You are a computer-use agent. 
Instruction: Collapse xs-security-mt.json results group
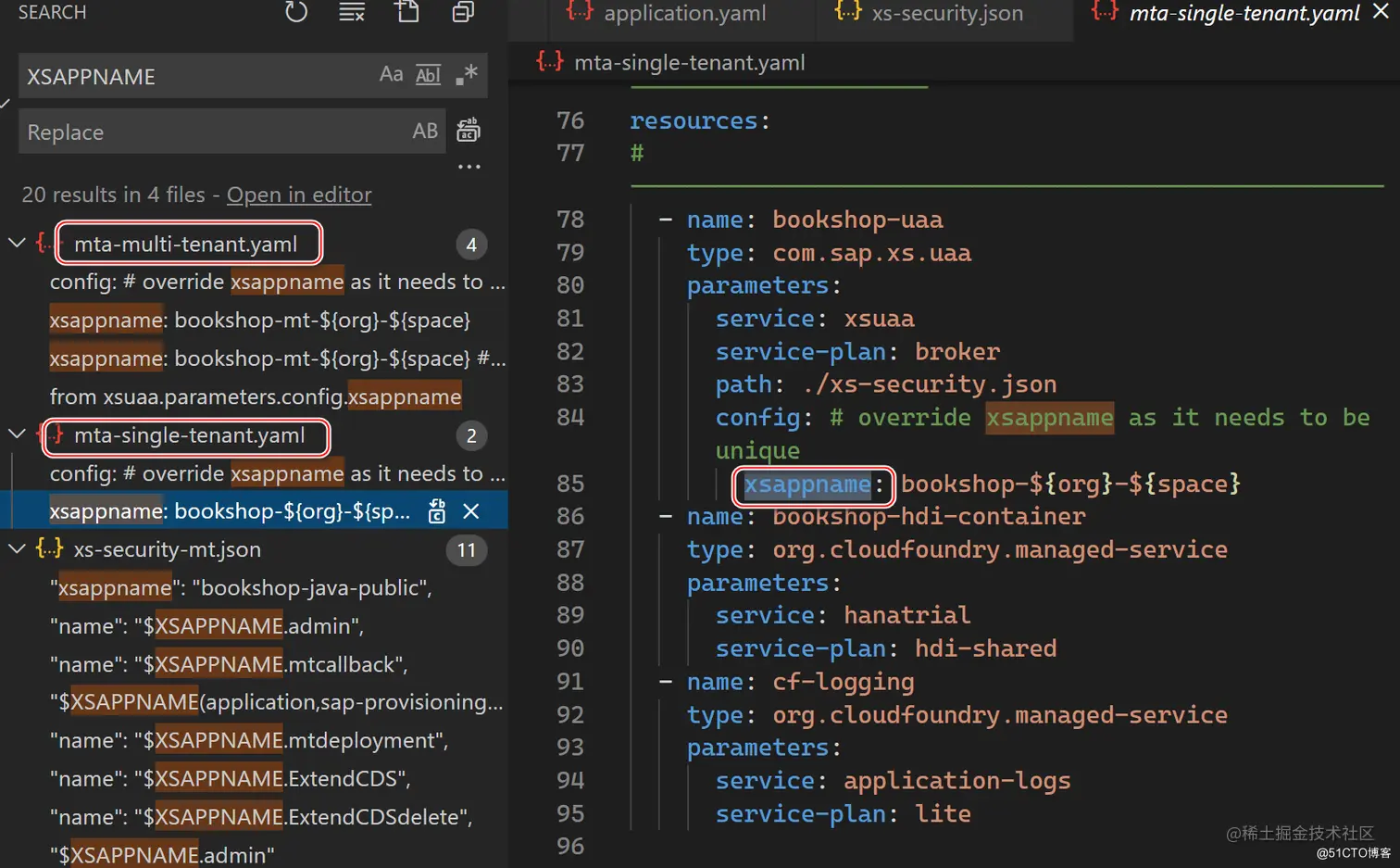17,548
